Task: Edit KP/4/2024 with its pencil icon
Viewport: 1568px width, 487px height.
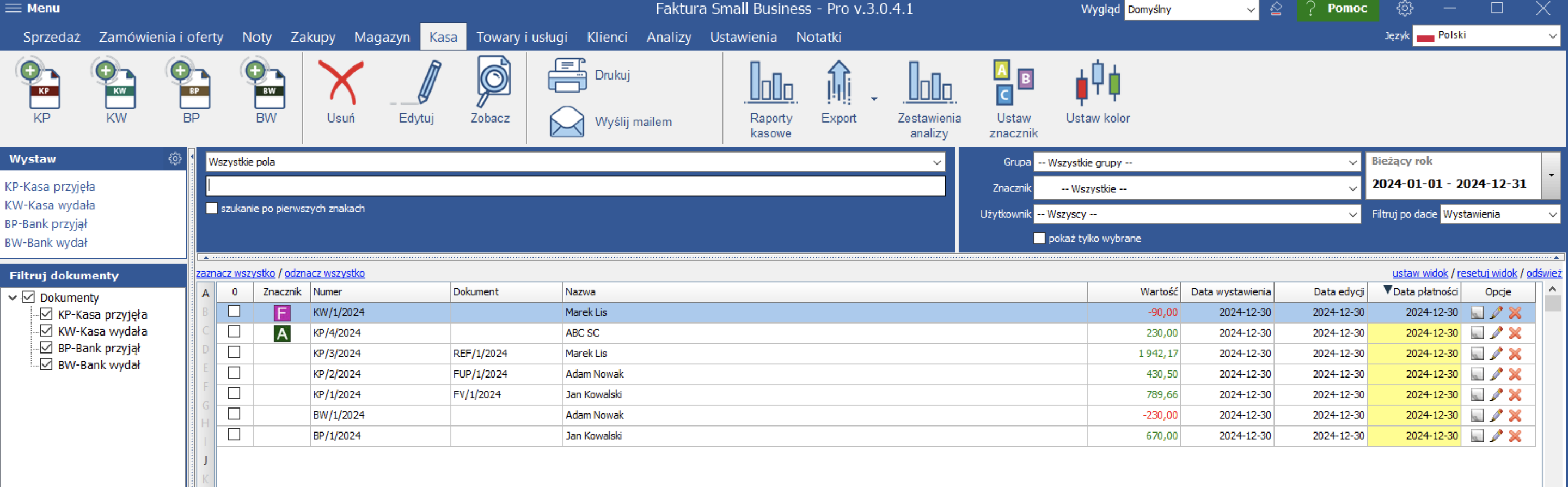Action: pyautogui.click(x=1496, y=333)
